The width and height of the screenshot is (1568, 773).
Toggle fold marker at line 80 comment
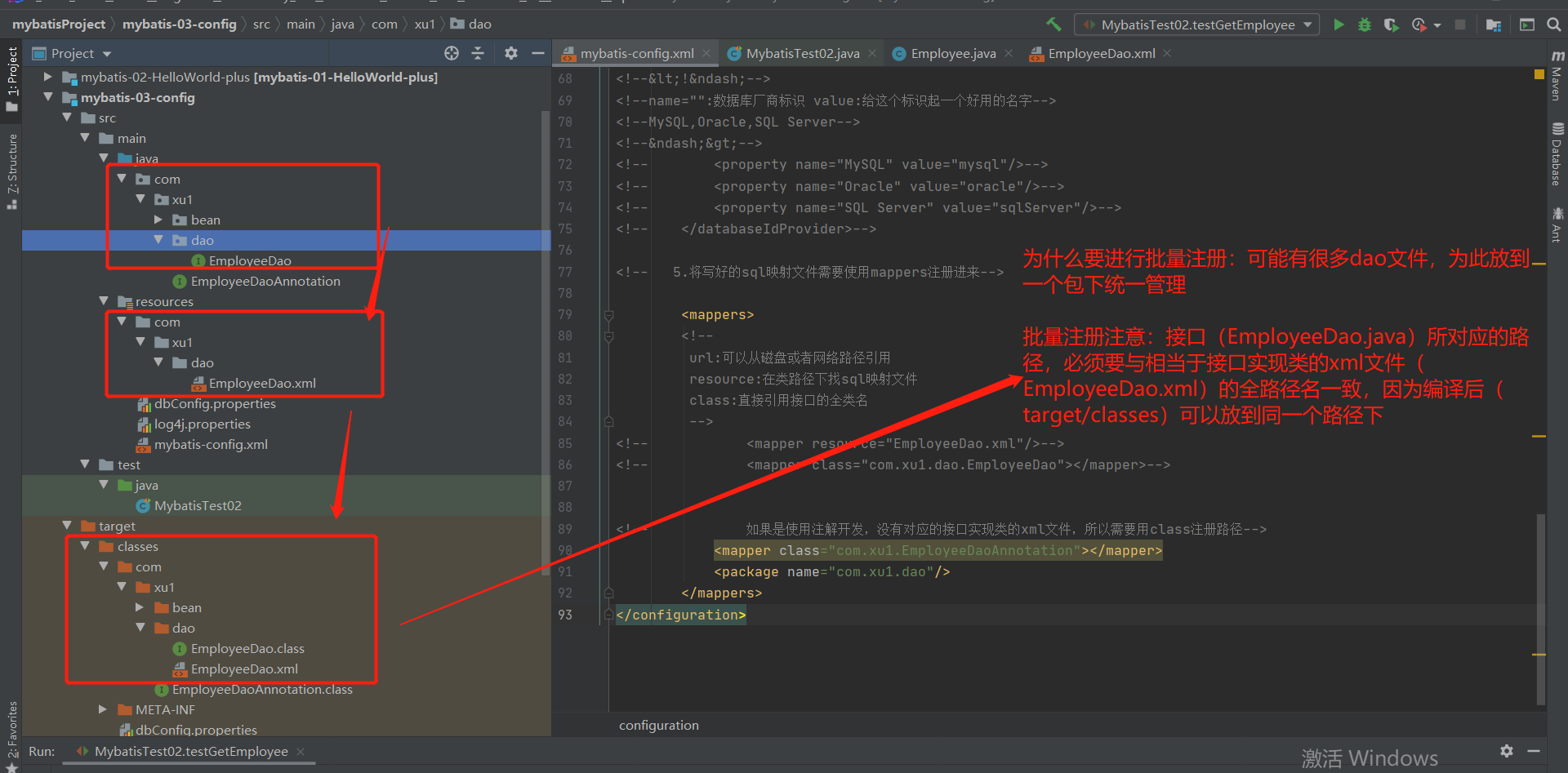pos(608,336)
